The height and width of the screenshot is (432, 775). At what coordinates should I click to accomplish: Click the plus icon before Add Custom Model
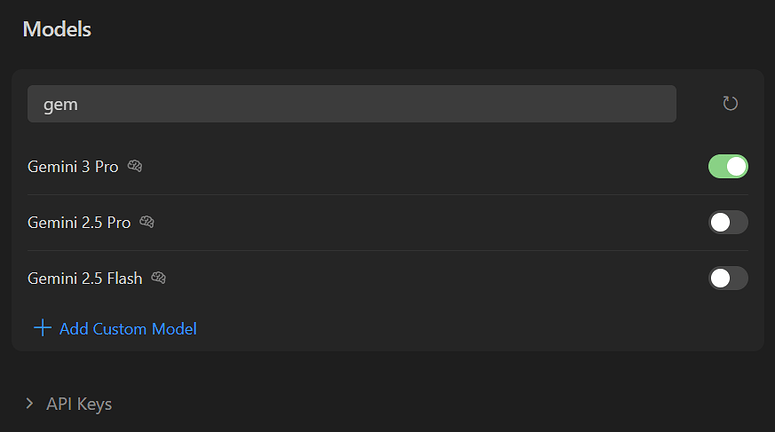click(43, 328)
